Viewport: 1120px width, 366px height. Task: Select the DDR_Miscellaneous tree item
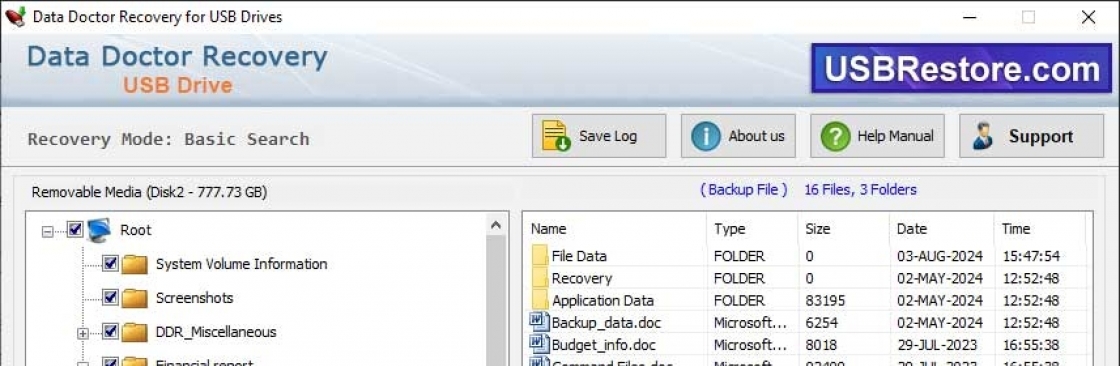click(x=216, y=332)
